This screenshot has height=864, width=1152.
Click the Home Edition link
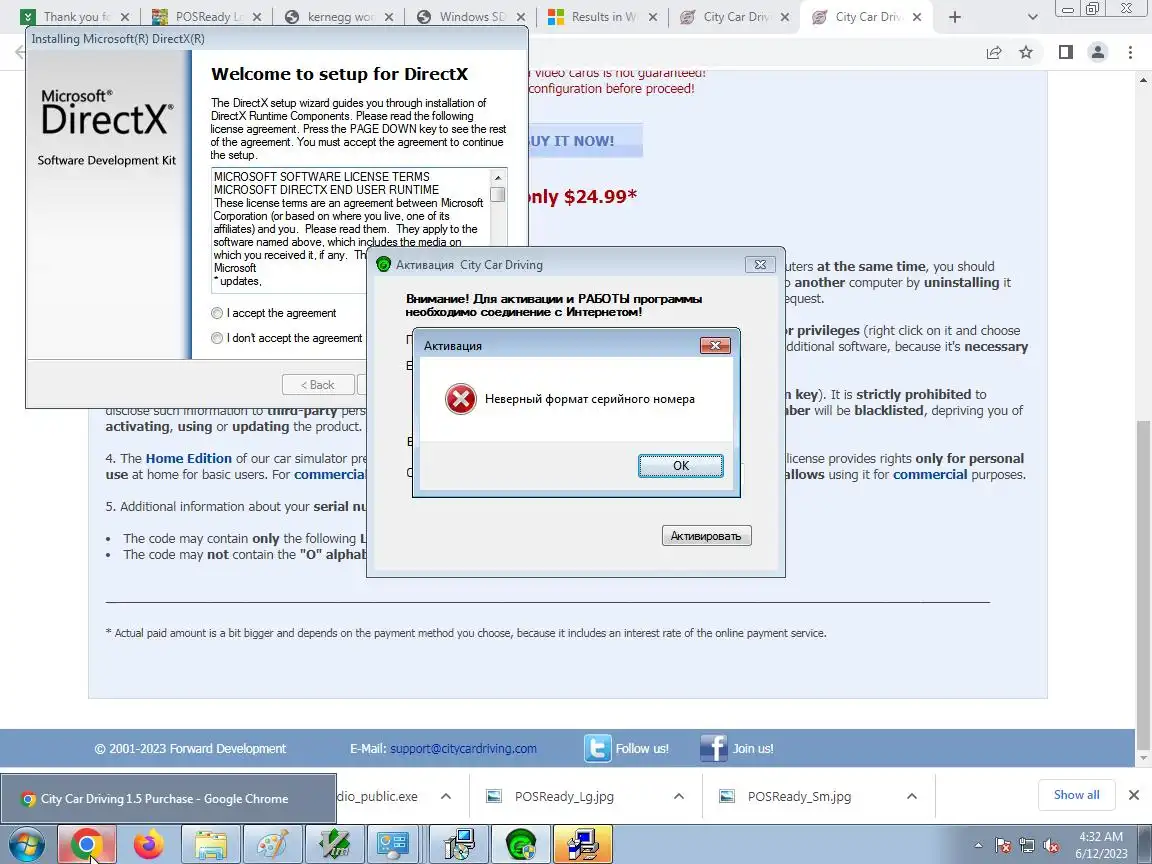[188, 458]
